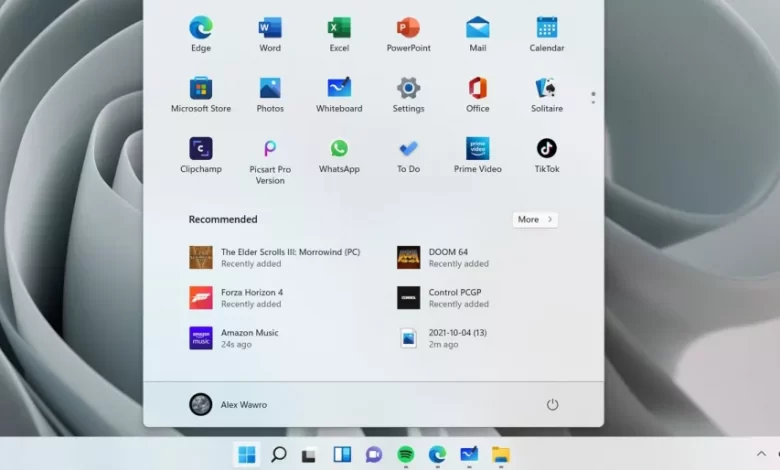Open Task View on taskbar
The height and width of the screenshot is (470, 780).
309,455
